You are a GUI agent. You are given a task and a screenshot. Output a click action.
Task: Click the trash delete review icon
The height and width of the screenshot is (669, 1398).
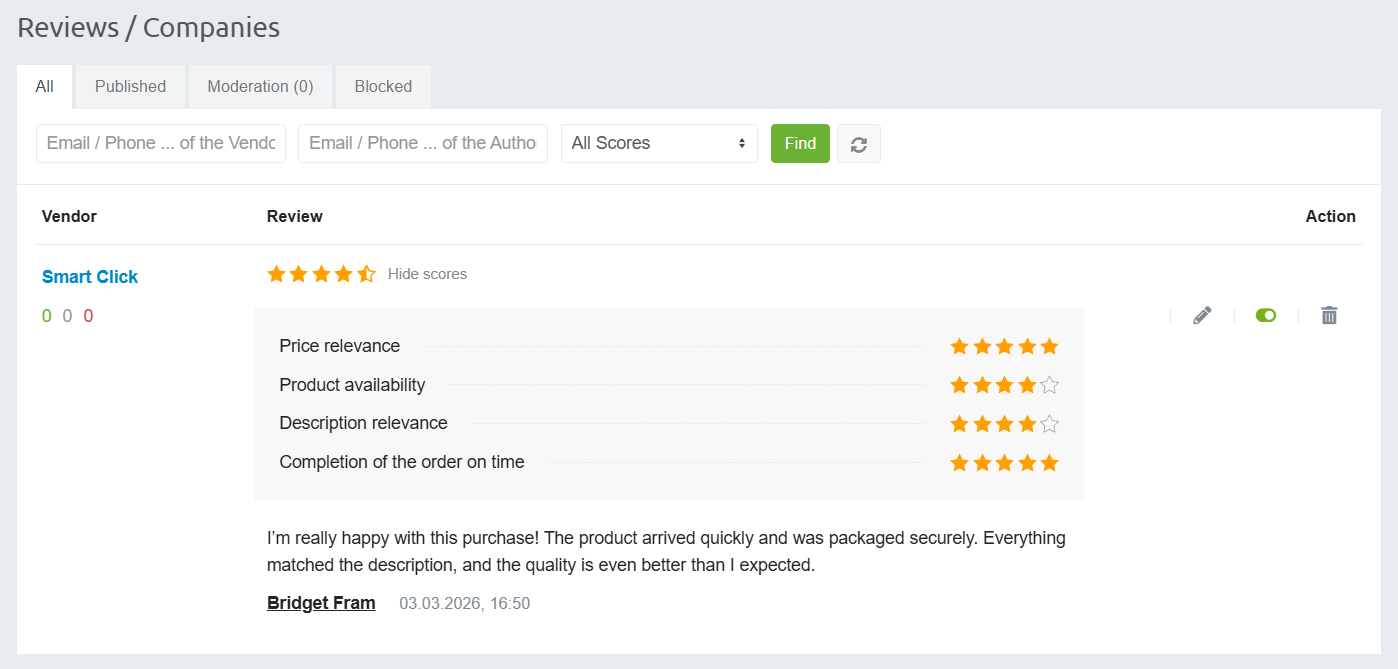pos(1329,316)
